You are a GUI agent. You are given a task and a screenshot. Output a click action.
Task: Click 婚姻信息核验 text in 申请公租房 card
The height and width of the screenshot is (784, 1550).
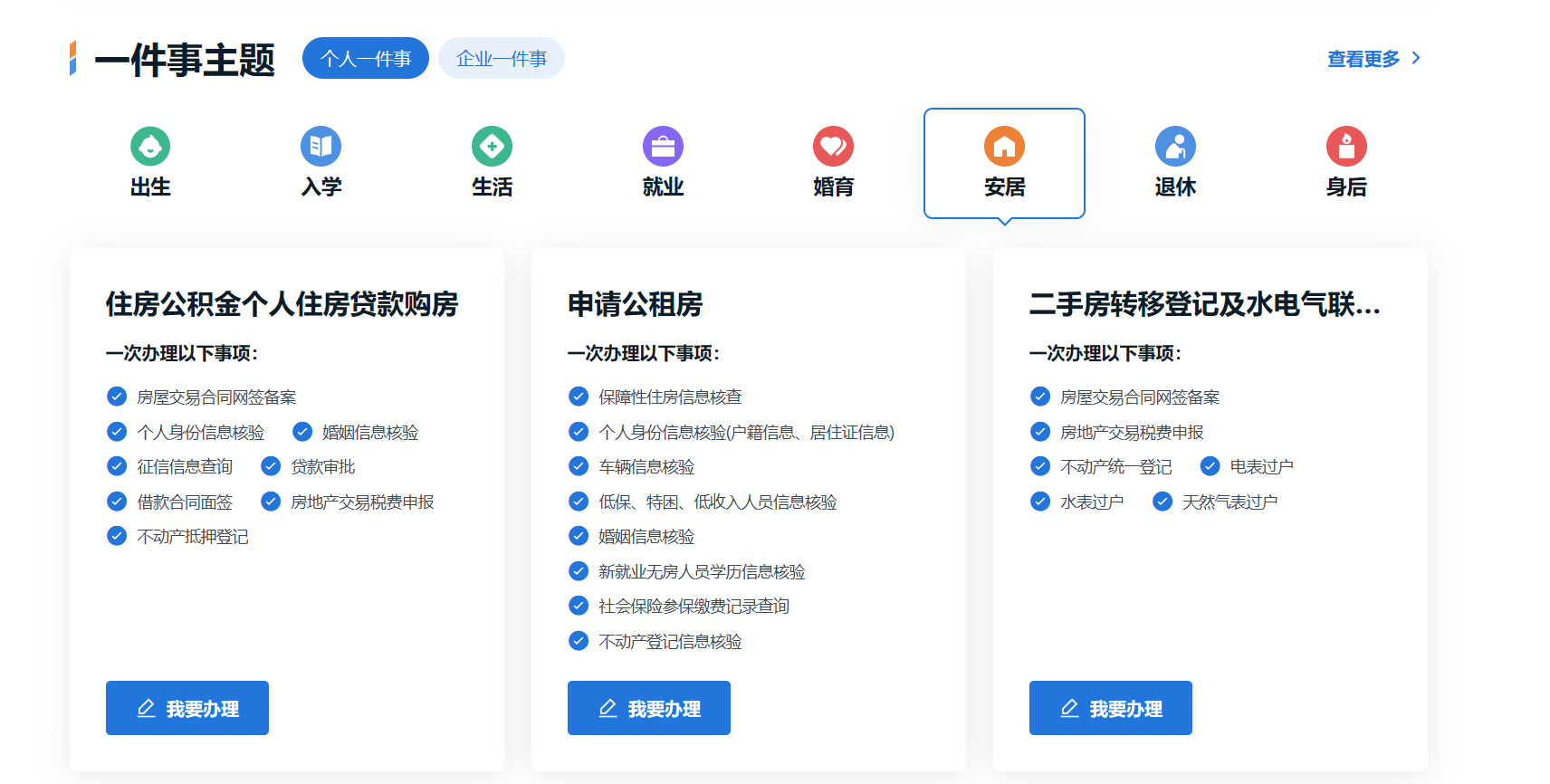646,536
